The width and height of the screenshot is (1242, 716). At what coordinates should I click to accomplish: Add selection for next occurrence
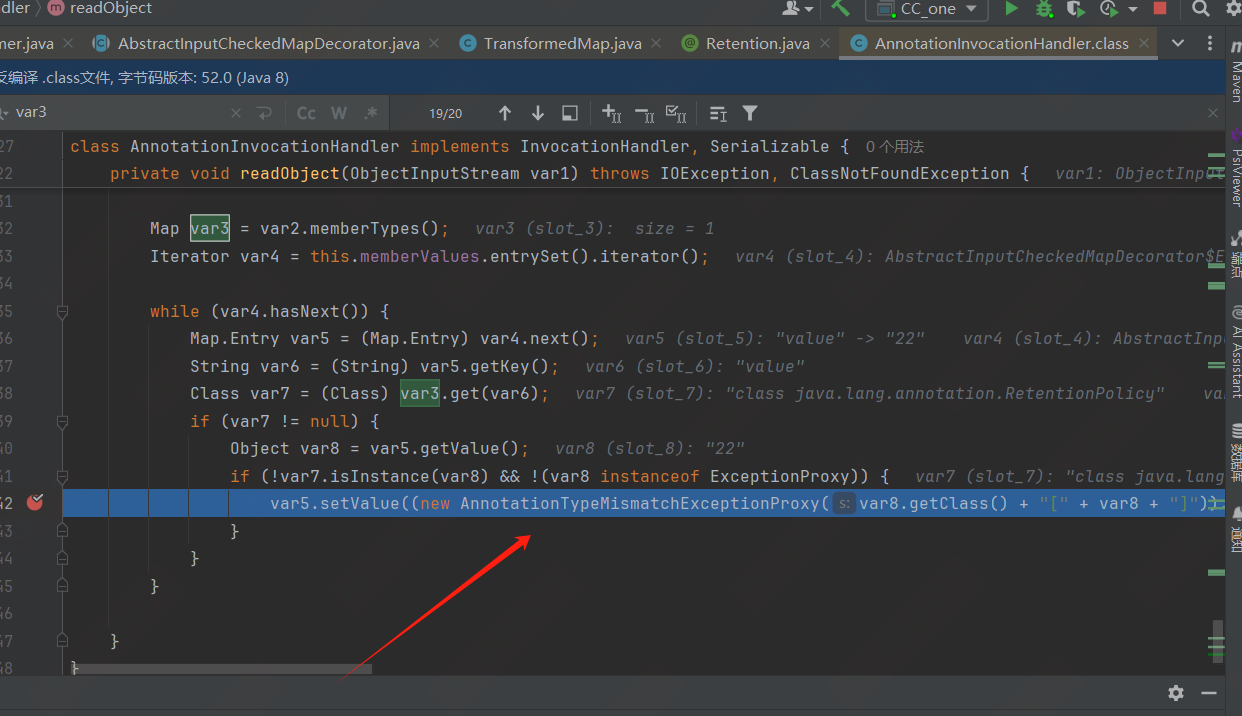coord(611,113)
